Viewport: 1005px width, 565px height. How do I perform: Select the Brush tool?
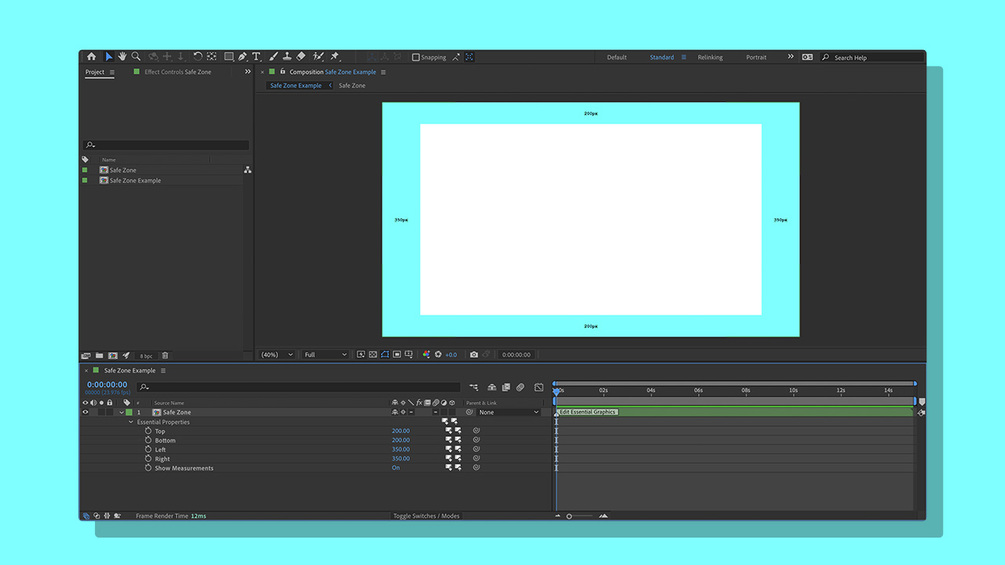coord(274,57)
